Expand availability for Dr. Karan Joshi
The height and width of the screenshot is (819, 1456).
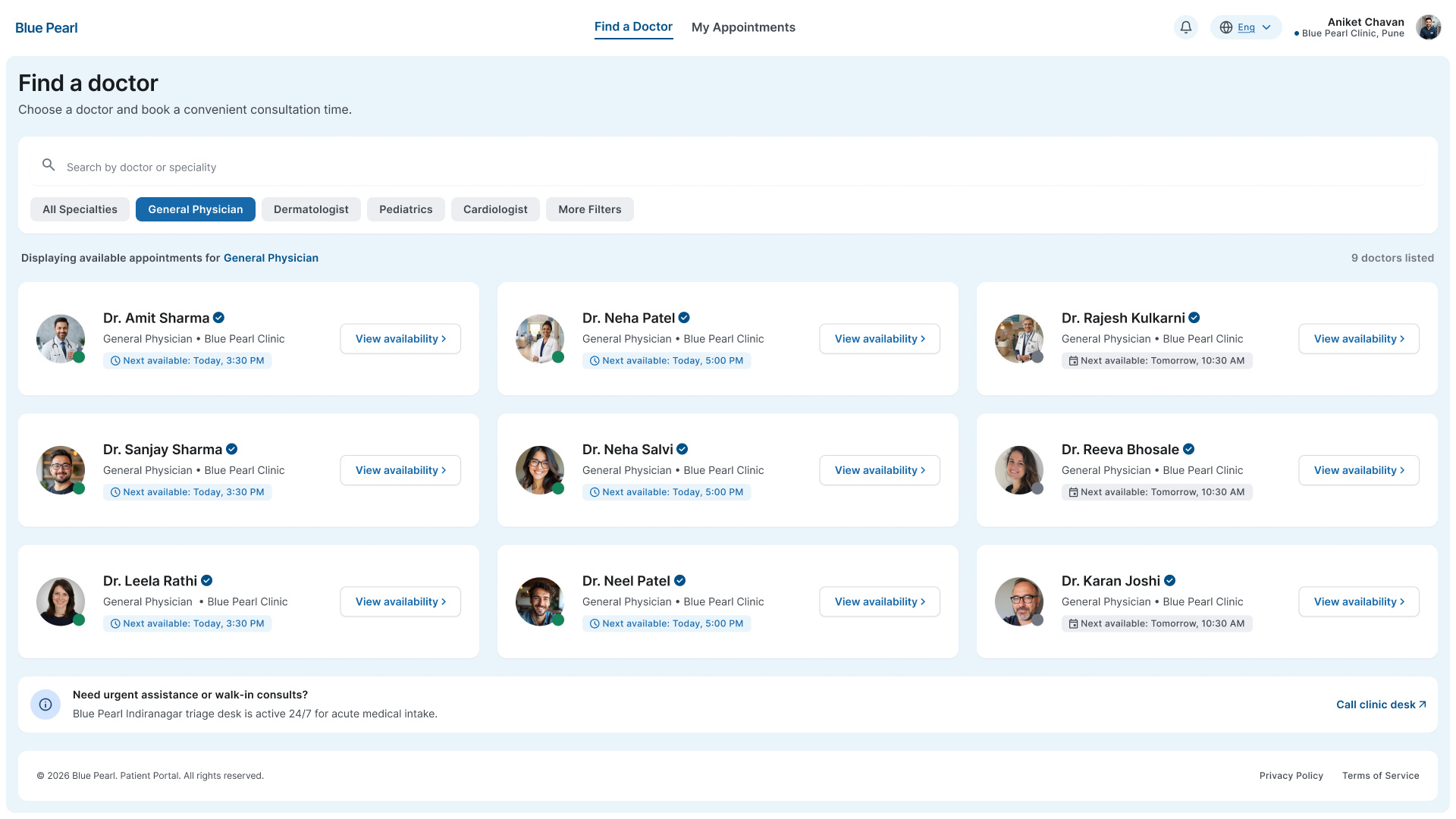click(1359, 601)
